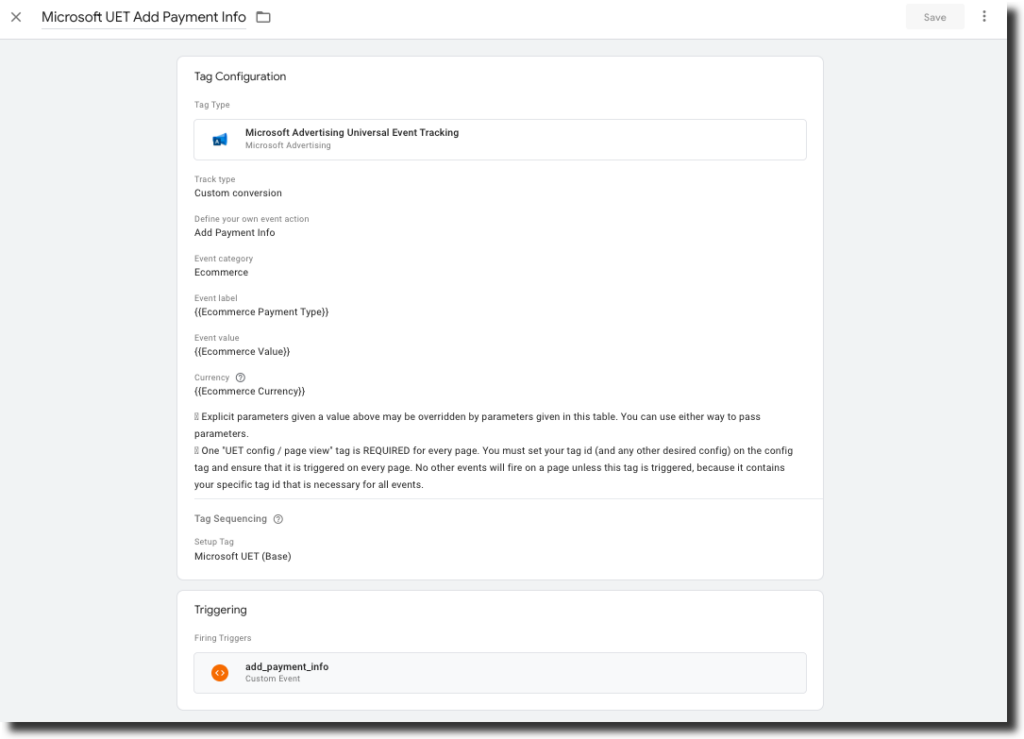Click the Custom conversion track type value
Viewport: 1024px width, 739px height.
[x=238, y=193]
